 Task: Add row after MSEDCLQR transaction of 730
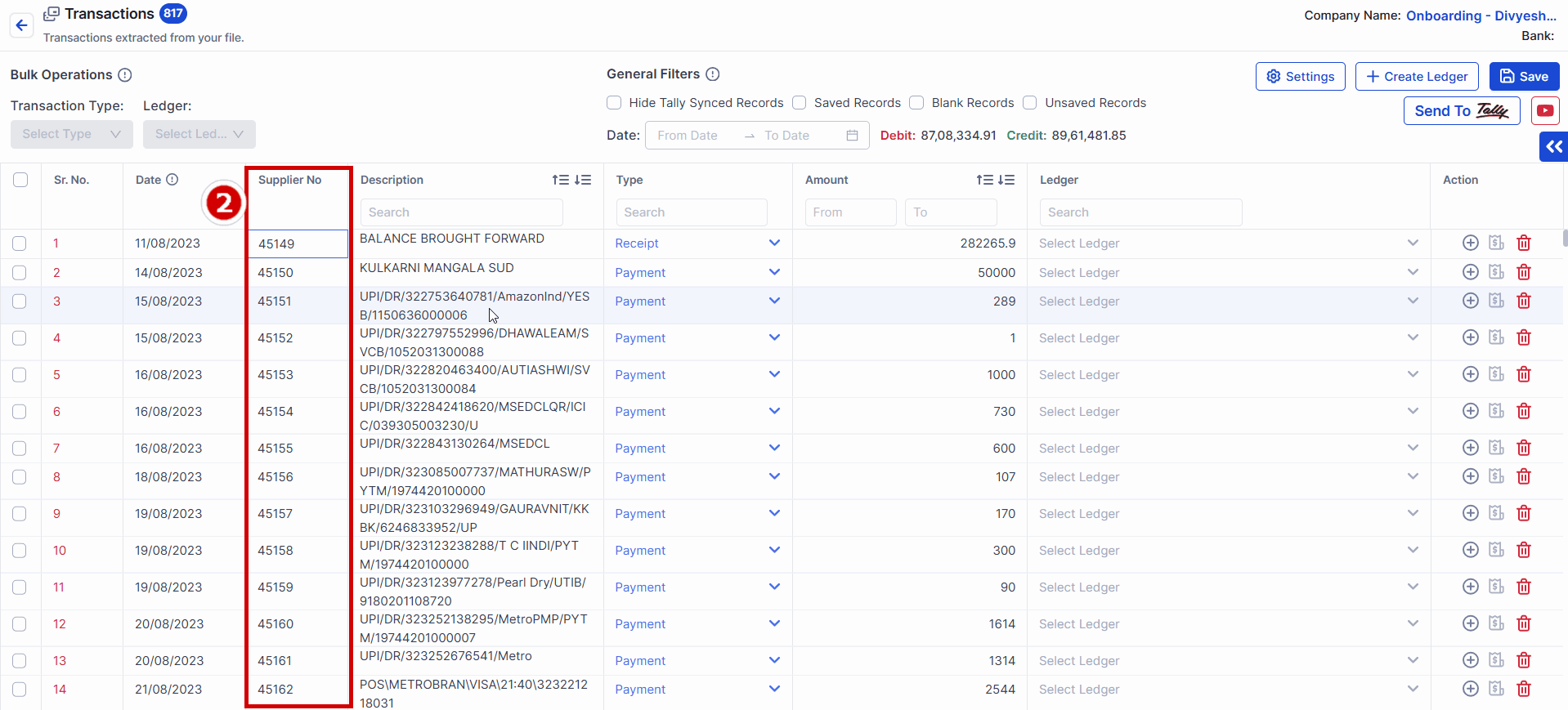coord(1471,411)
